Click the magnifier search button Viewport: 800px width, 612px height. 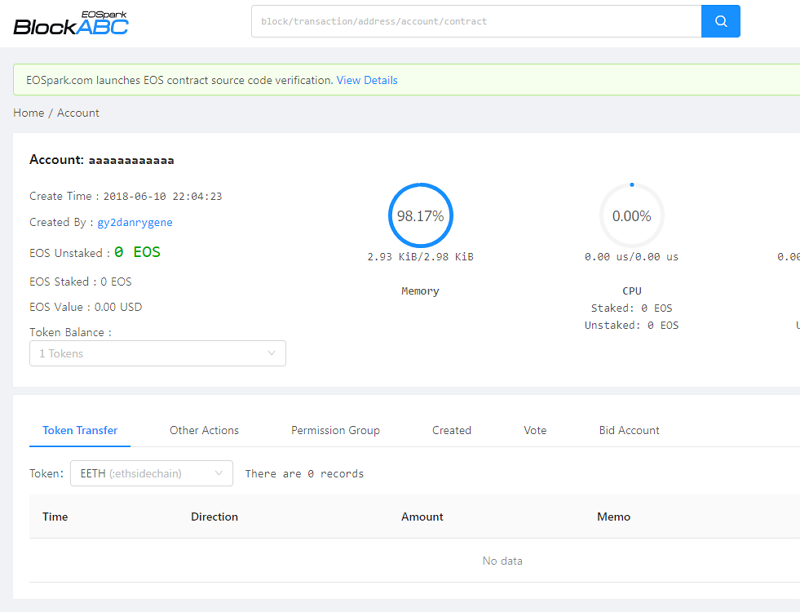tap(720, 21)
